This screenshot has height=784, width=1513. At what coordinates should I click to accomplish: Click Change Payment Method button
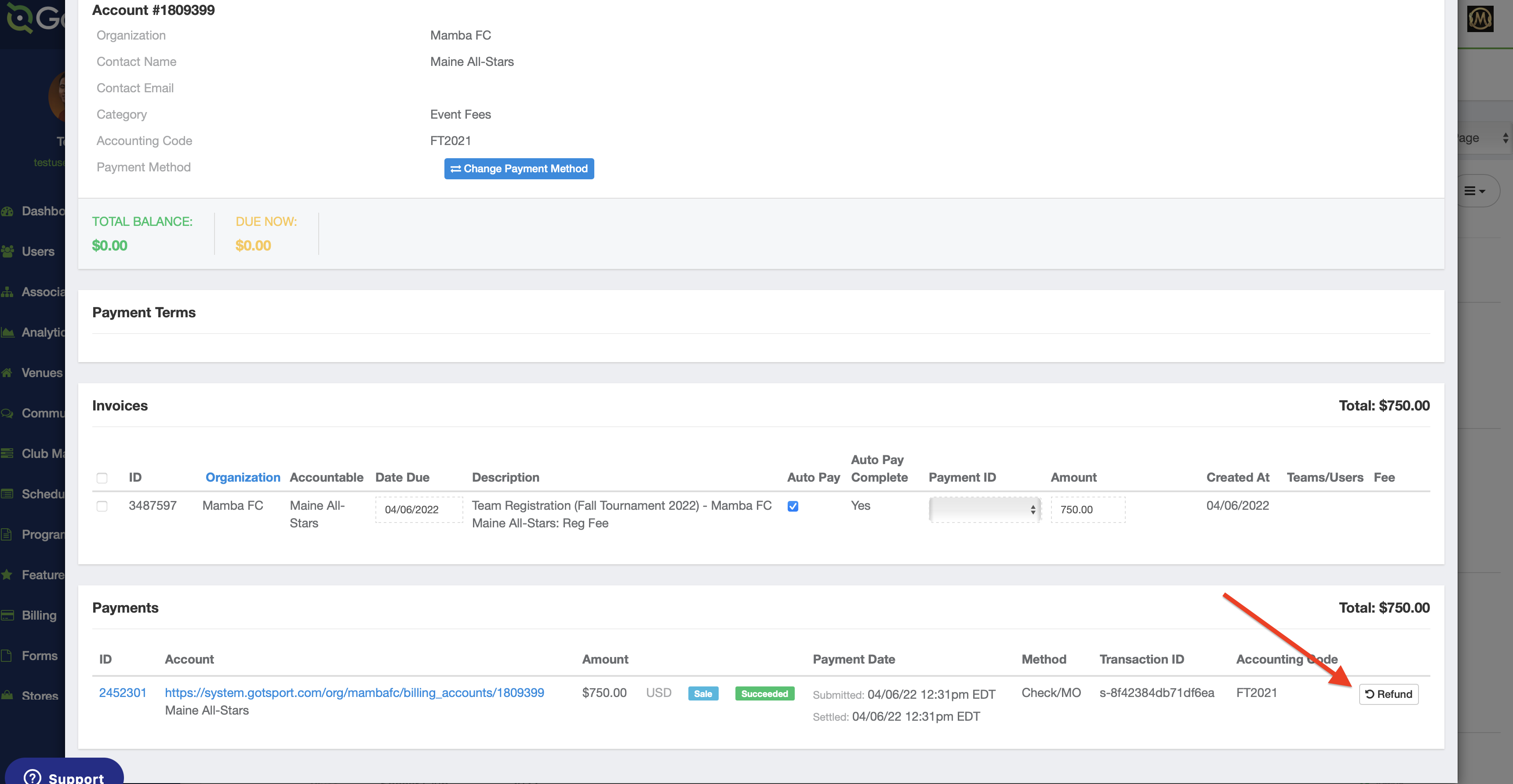pos(519,169)
